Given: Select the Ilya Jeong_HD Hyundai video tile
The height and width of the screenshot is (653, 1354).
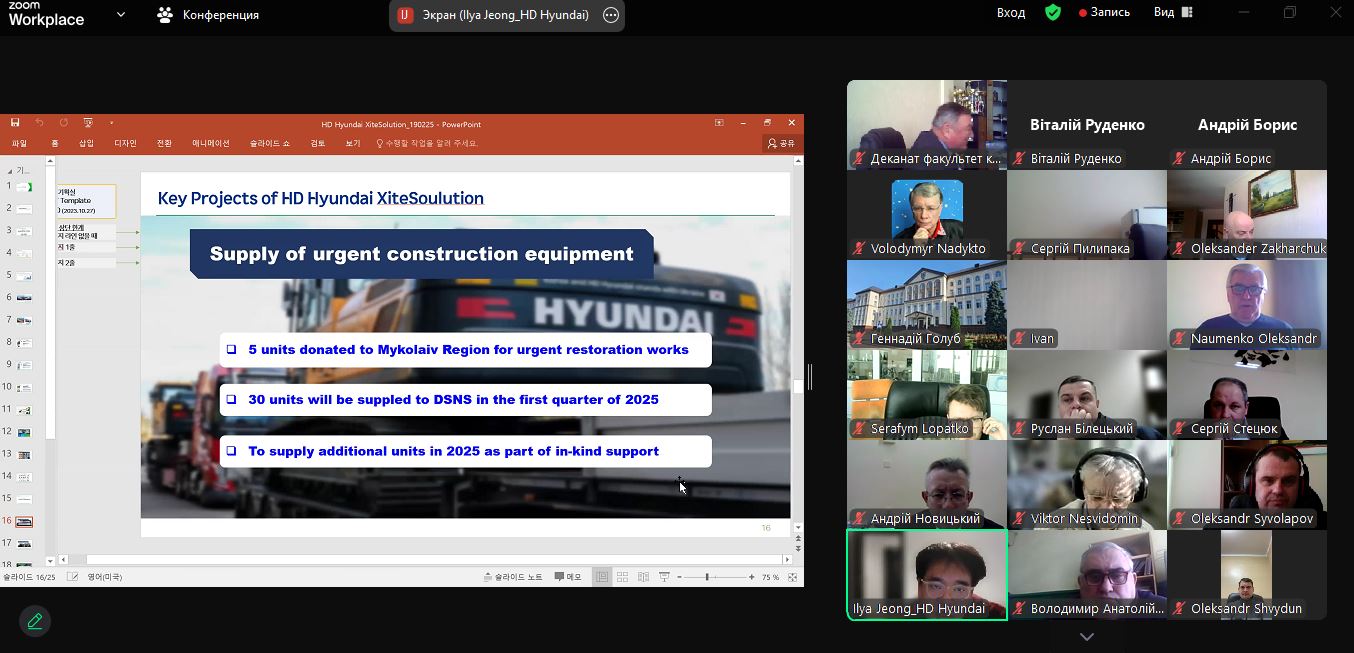Looking at the screenshot, I should 927,575.
